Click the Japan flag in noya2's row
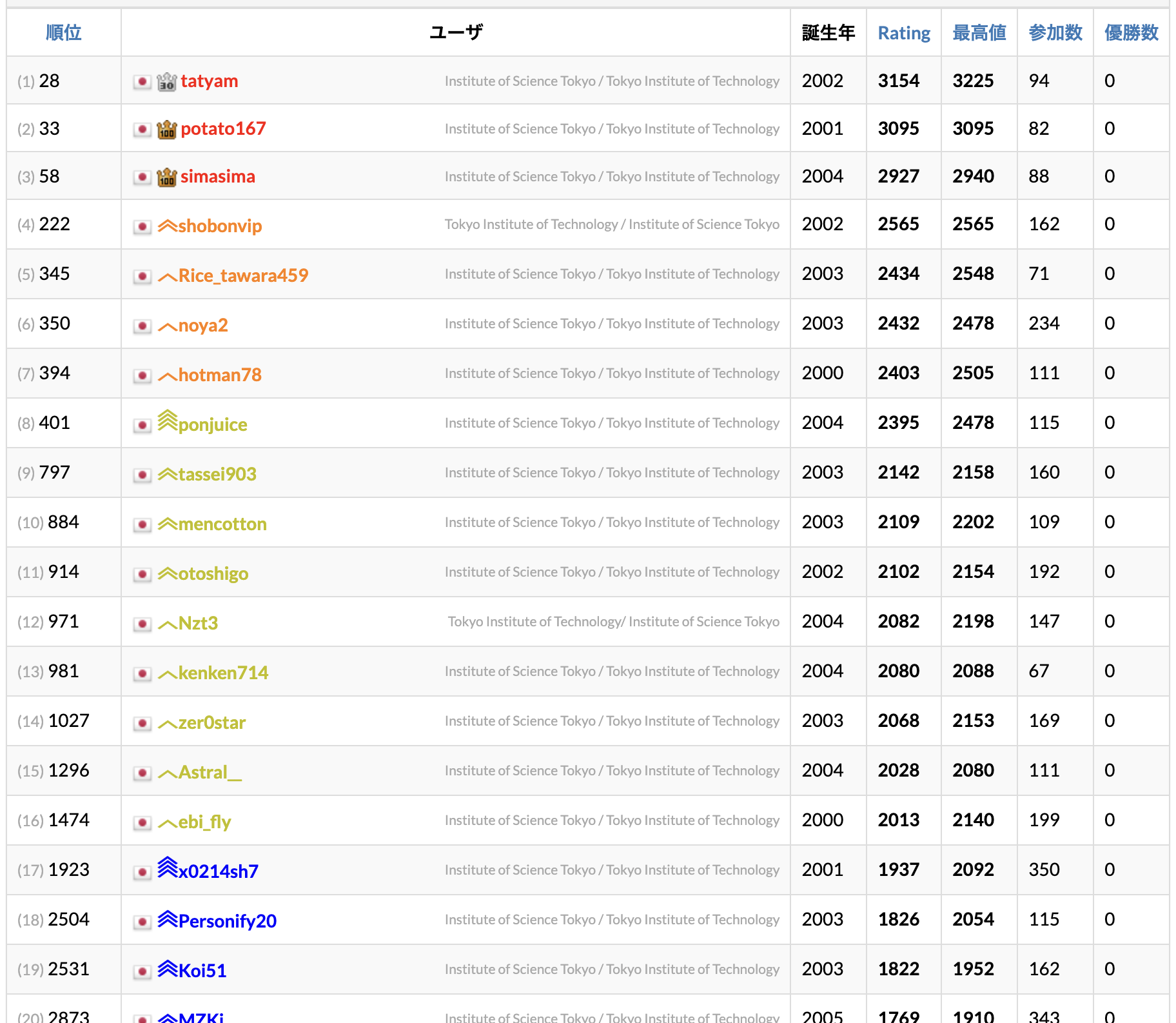 (x=142, y=326)
